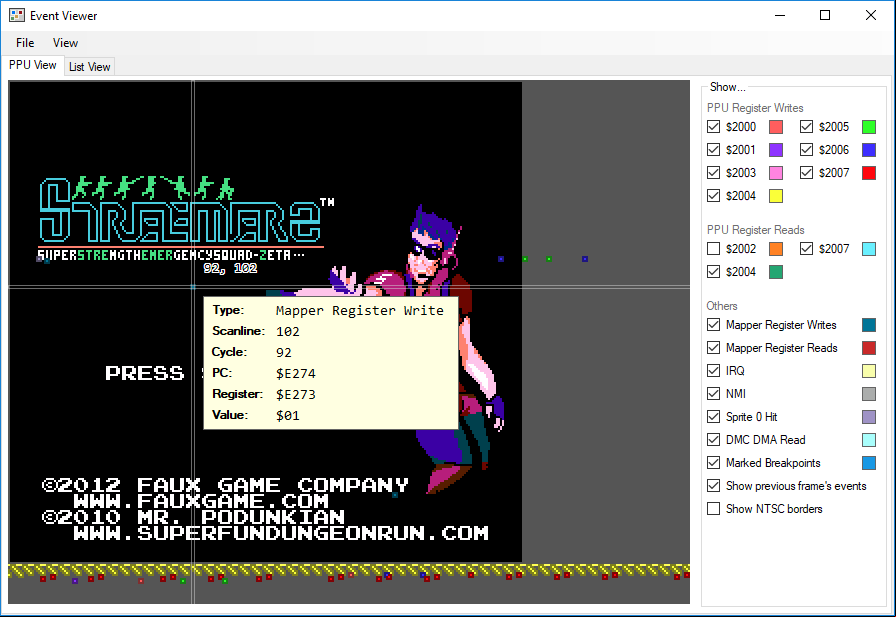
Task: Maximize the Event Viewer window
Action: (825, 15)
